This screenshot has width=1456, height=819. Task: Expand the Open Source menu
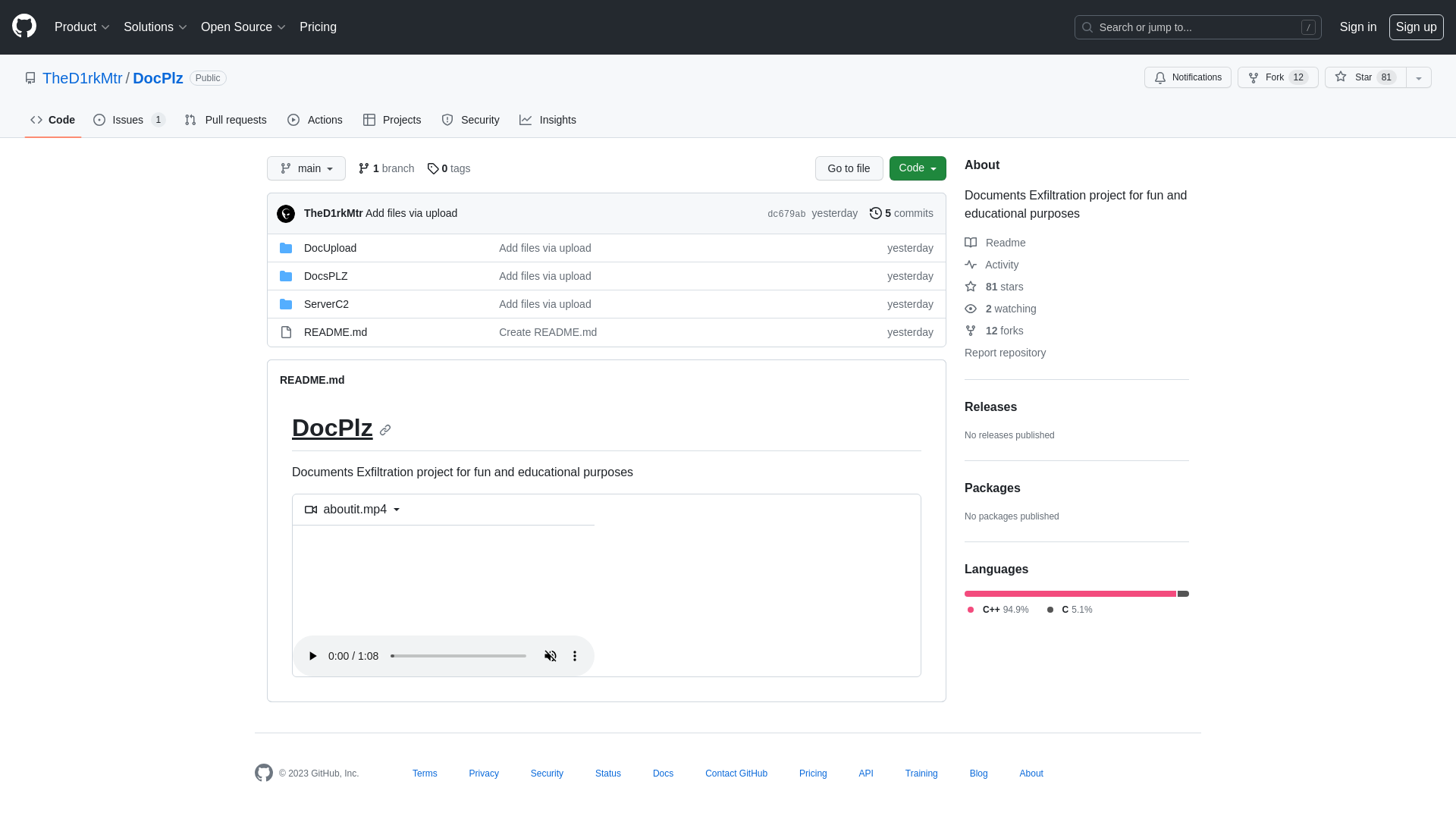coord(243,27)
